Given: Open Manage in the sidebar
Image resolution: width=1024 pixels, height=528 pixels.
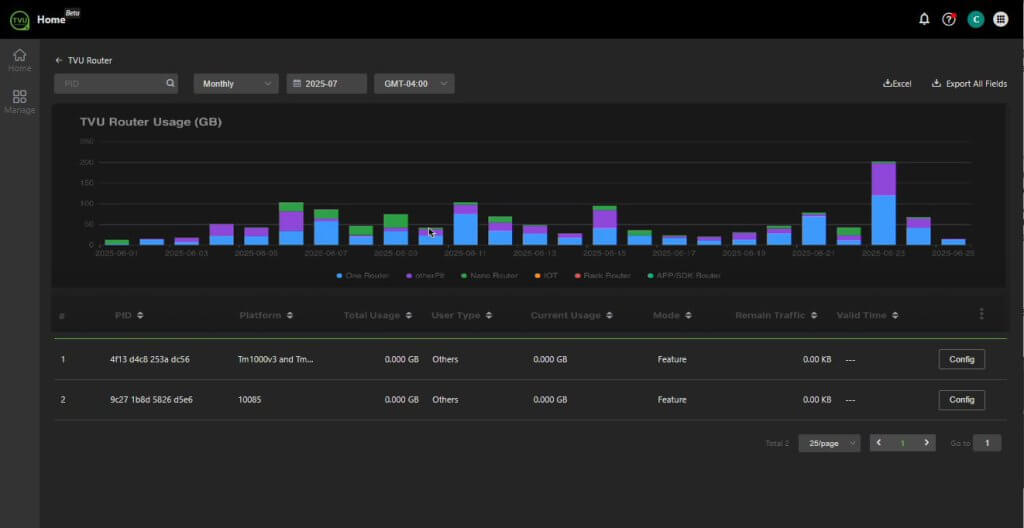Looking at the screenshot, I should click(20, 102).
